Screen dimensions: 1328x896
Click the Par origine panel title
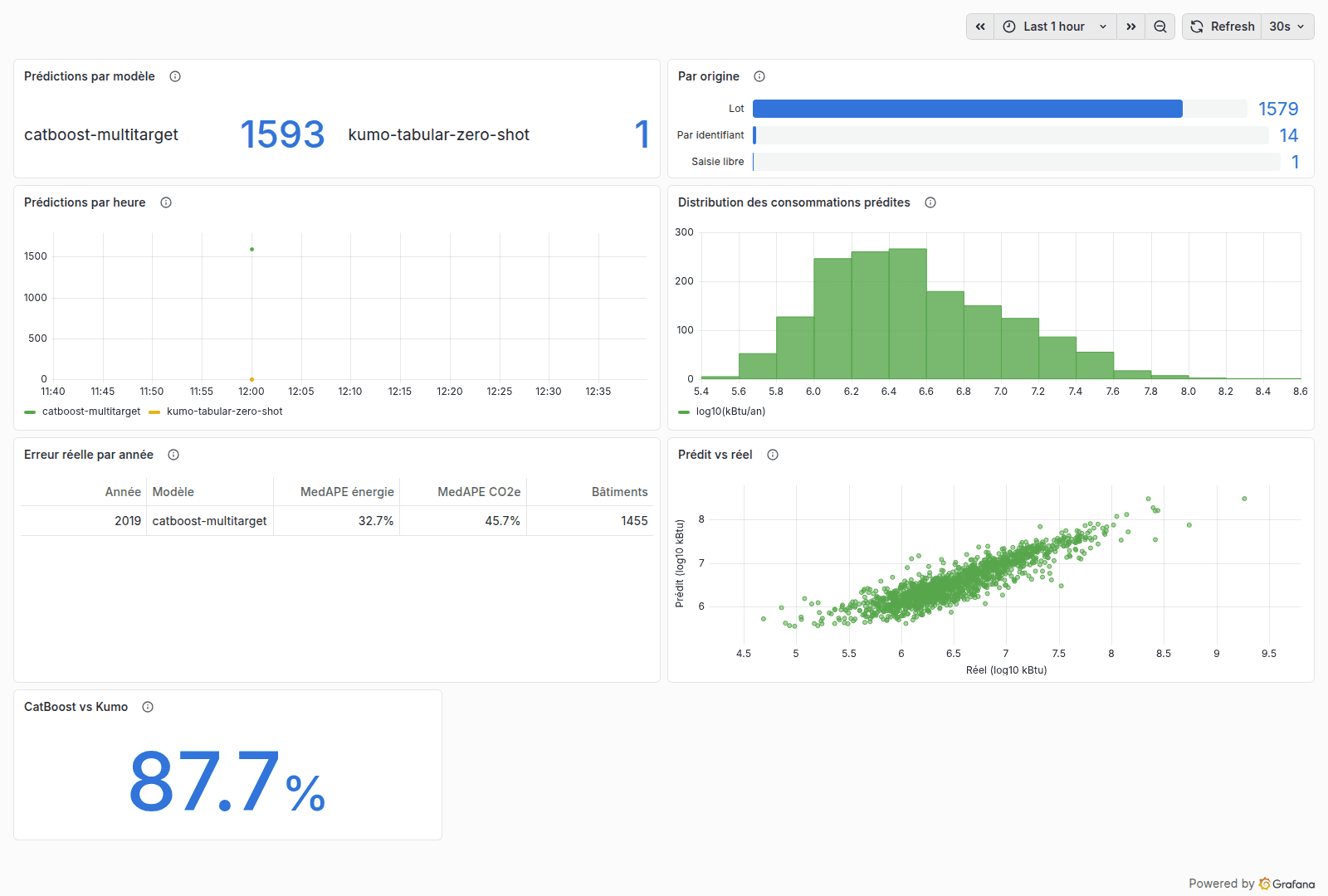pos(709,76)
